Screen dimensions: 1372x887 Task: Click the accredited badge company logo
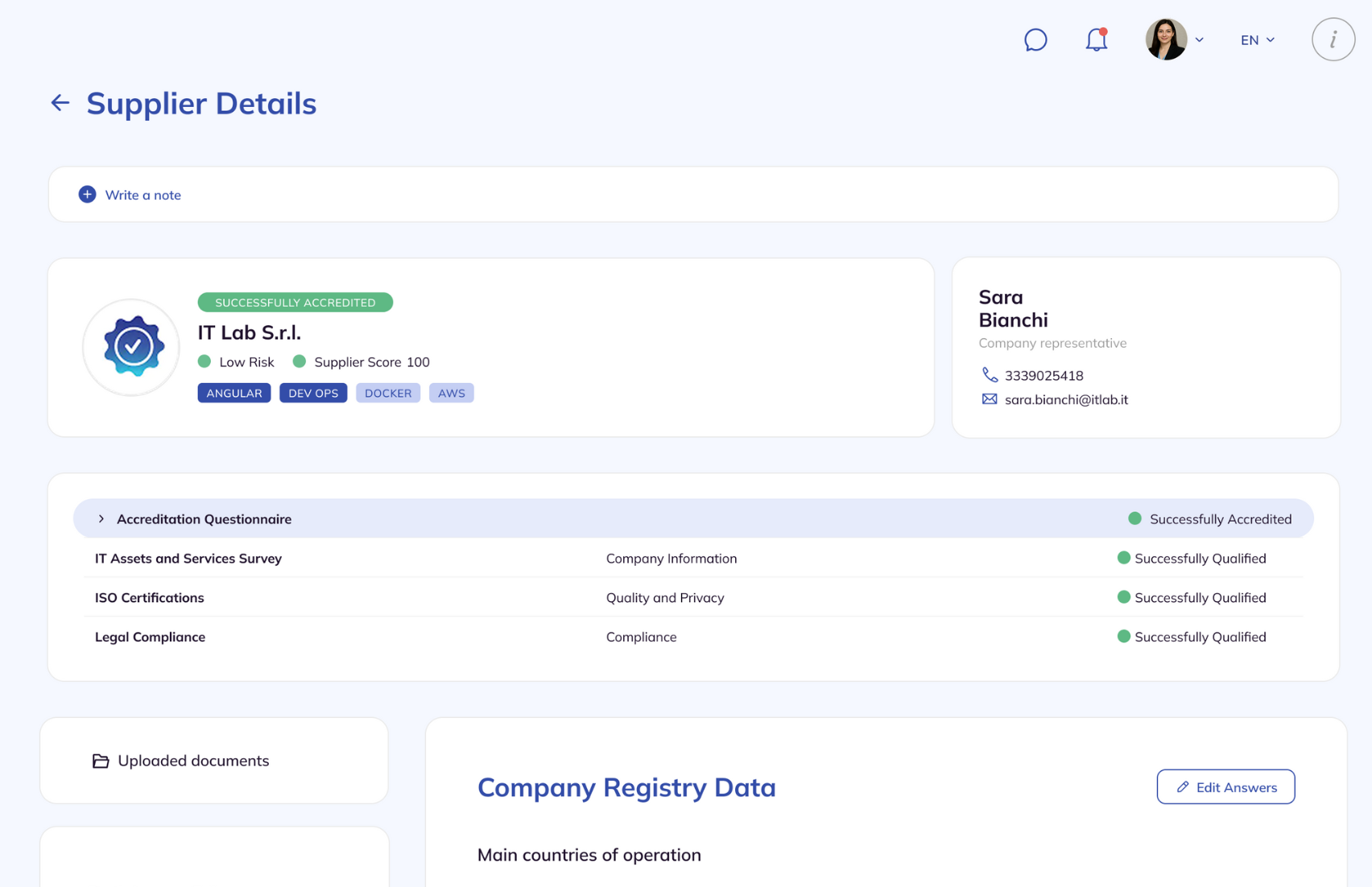click(x=131, y=347)
